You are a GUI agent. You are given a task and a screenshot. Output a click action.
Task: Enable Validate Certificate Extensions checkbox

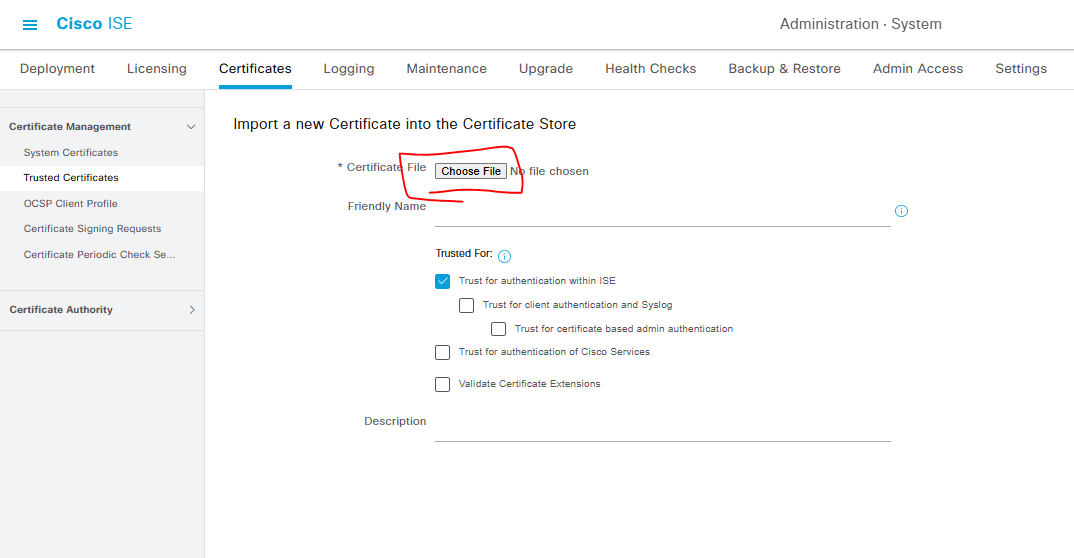(442, 384)
